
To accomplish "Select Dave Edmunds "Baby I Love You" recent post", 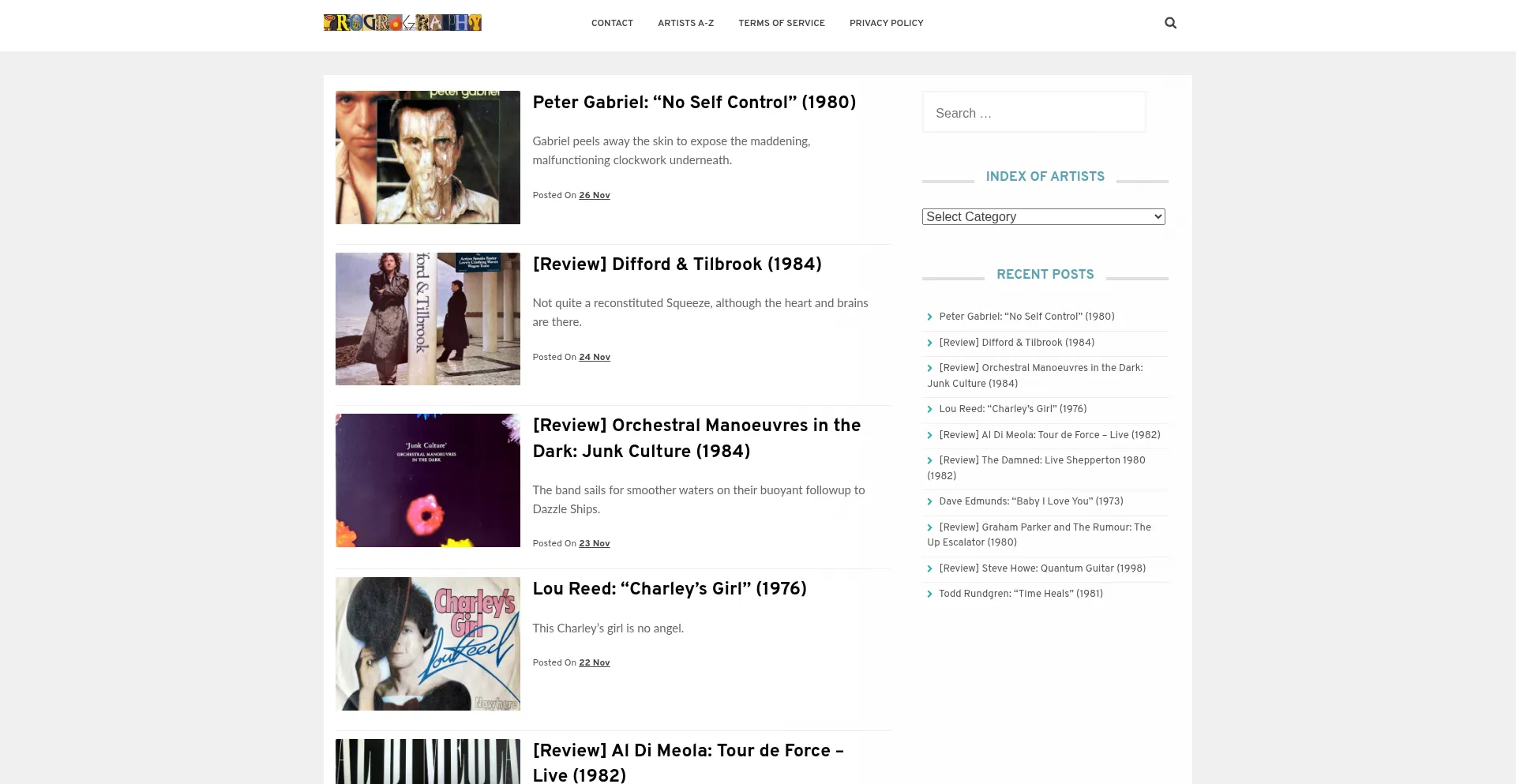I will click(1030, 501).
